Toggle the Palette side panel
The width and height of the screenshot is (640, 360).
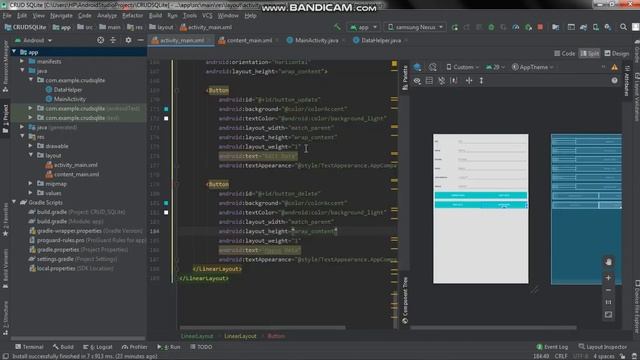[405, 78]
